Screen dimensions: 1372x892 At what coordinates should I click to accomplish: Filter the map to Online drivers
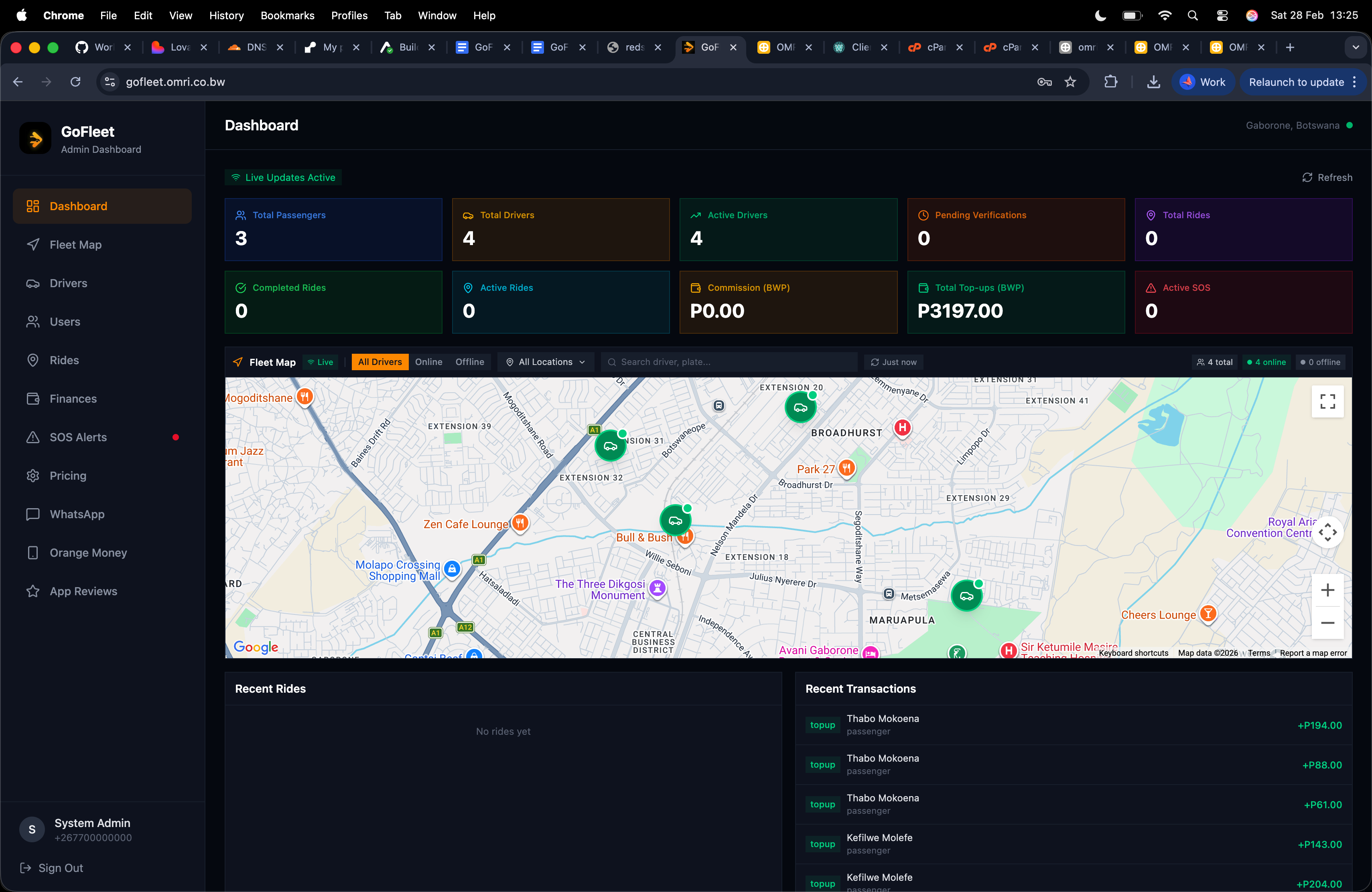click(x=429, y=362)
